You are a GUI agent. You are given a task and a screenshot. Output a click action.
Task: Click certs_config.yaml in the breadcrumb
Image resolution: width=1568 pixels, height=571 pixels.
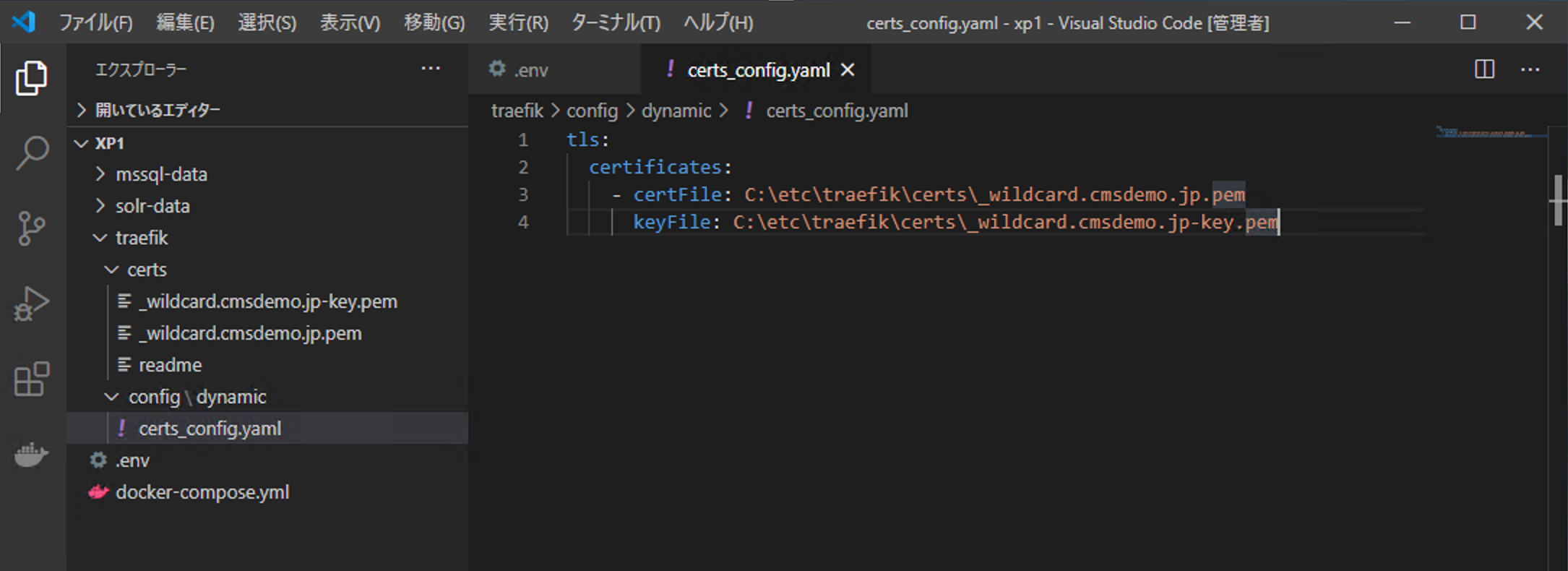pos(837,111)
